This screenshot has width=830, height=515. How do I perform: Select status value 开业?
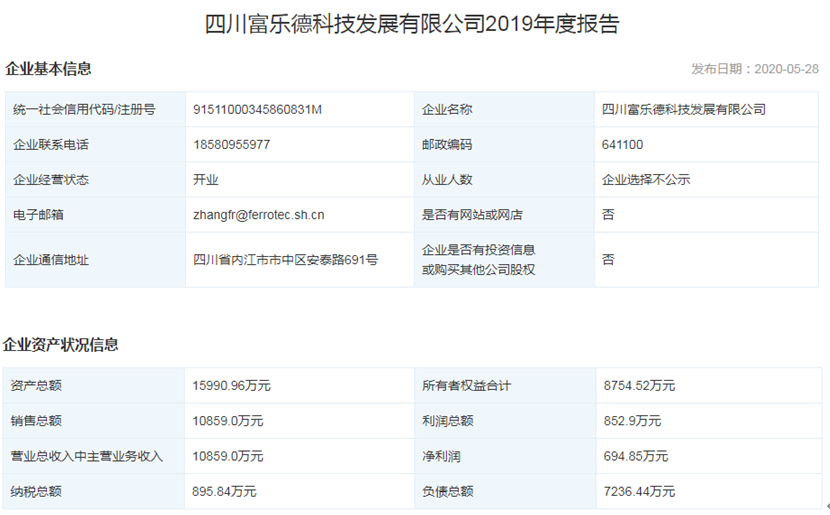[205, 179]
